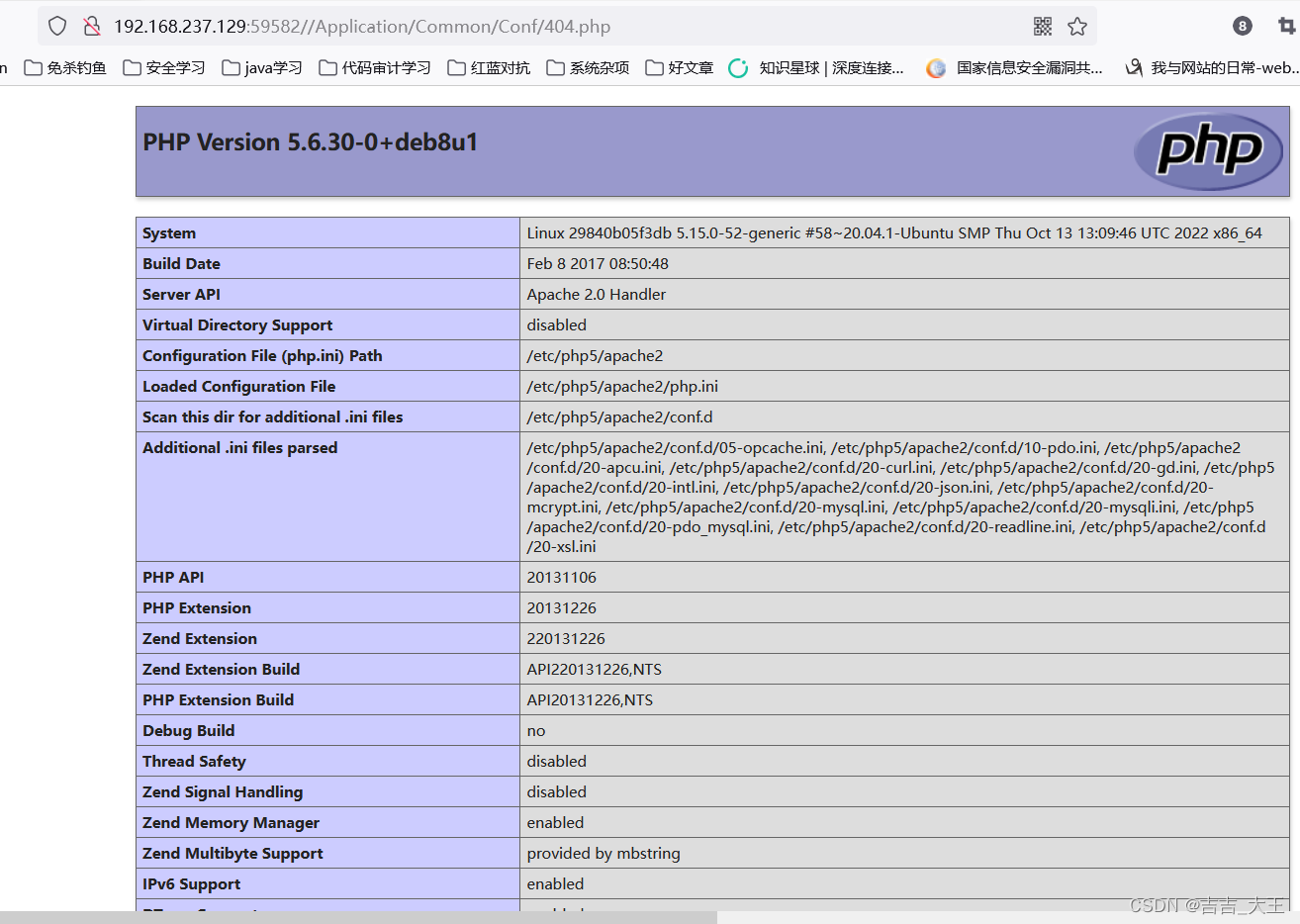Click the green 知识星球 bookmark favicon

click(x=738, y=68)
